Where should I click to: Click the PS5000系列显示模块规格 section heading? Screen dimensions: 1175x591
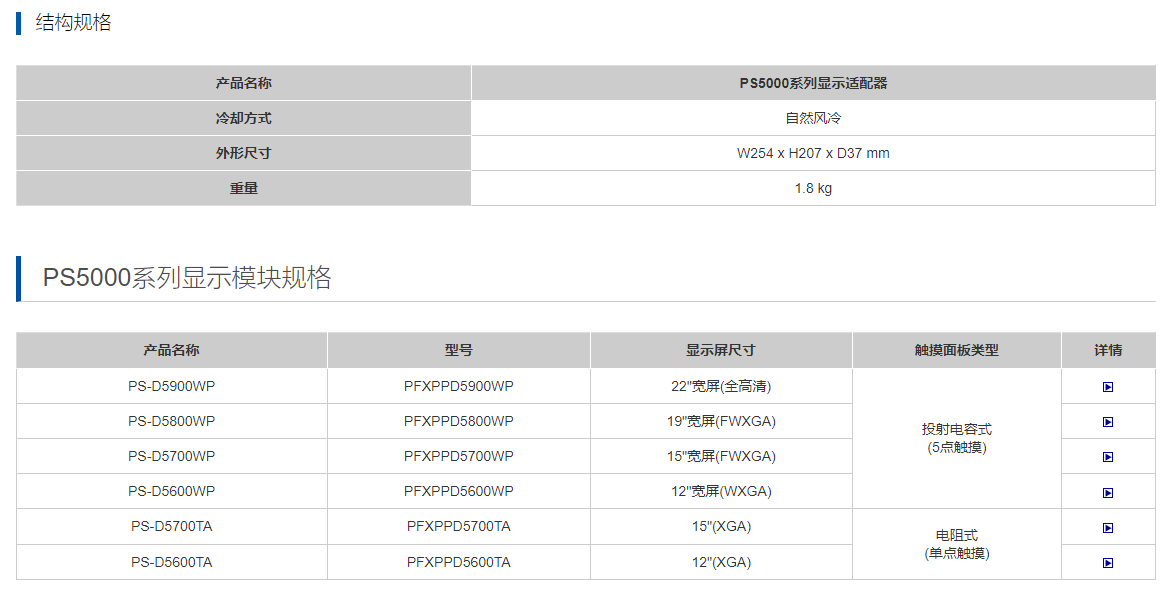pos(187,278)
